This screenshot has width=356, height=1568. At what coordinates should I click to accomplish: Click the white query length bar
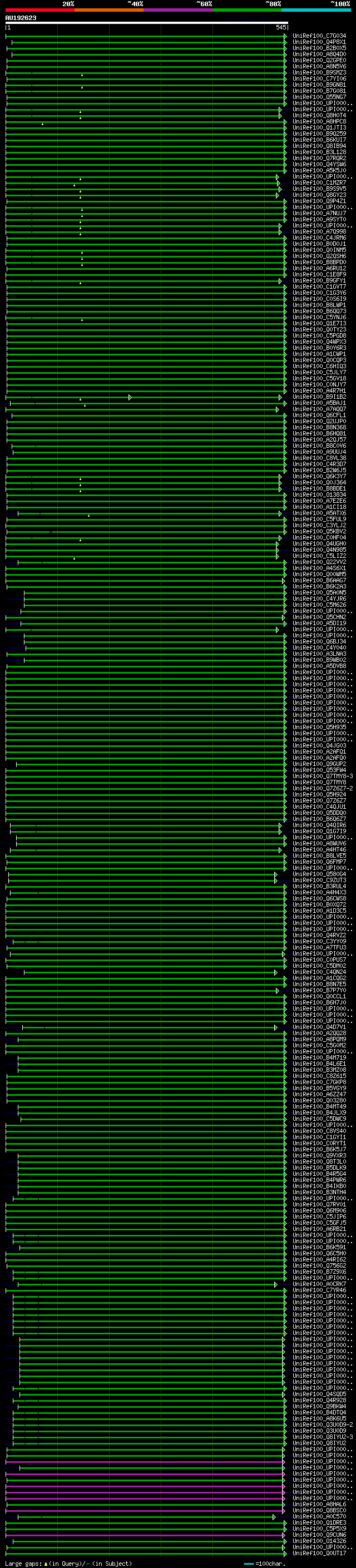[x=147, y=22]
